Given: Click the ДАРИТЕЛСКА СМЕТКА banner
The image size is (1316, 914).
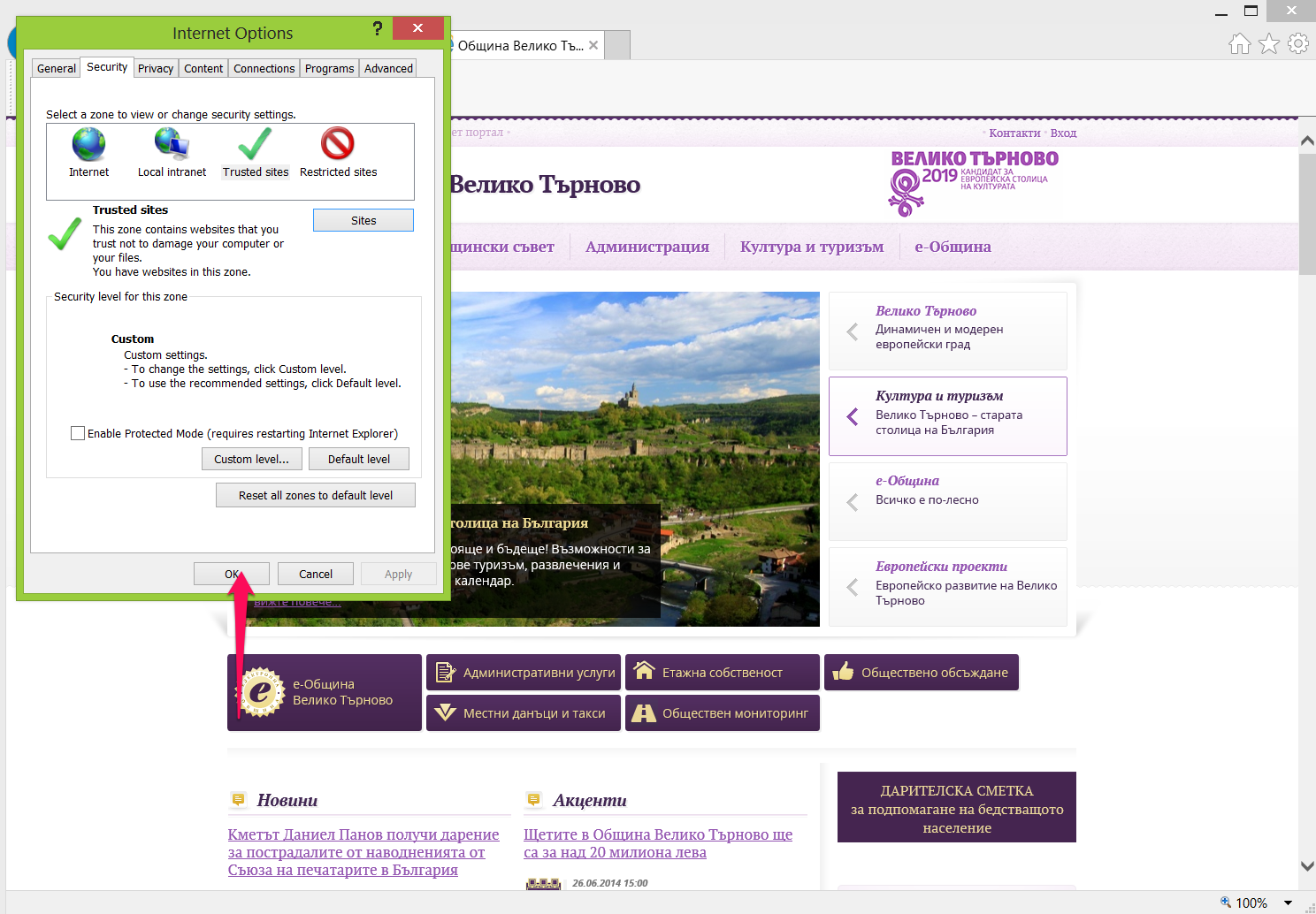Looking at the screenshot, I should pos(957,807).
